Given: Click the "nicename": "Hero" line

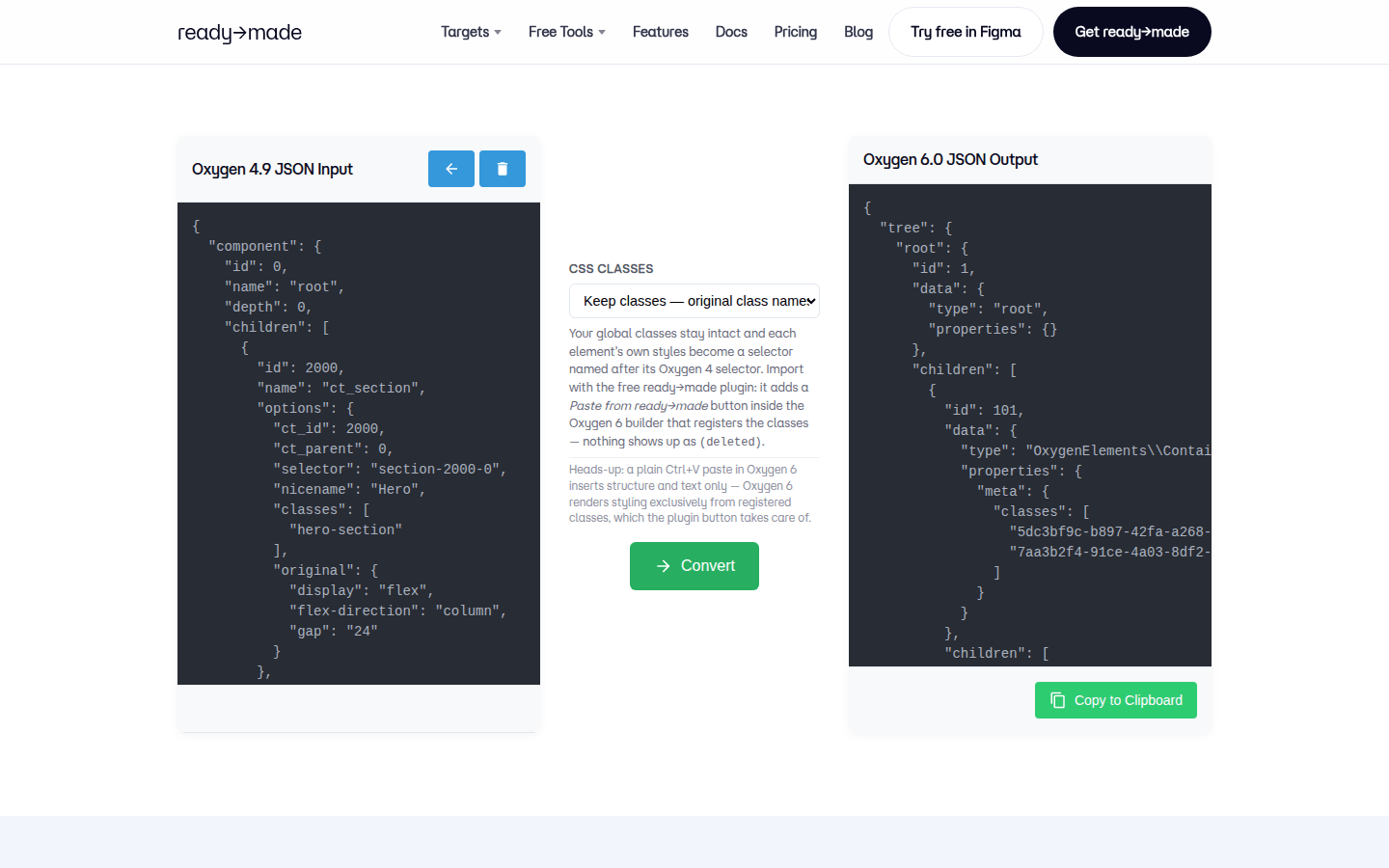Looking at the screenshot, I should point(349,489).
